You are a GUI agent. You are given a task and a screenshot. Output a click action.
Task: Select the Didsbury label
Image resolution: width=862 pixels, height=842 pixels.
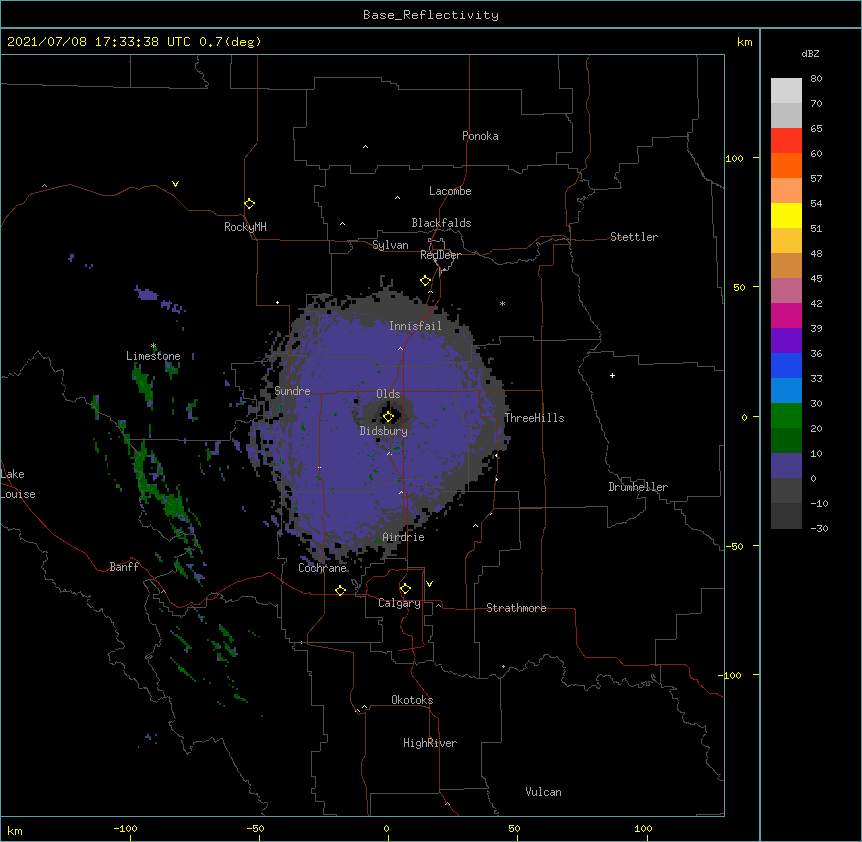coord(384,431)
